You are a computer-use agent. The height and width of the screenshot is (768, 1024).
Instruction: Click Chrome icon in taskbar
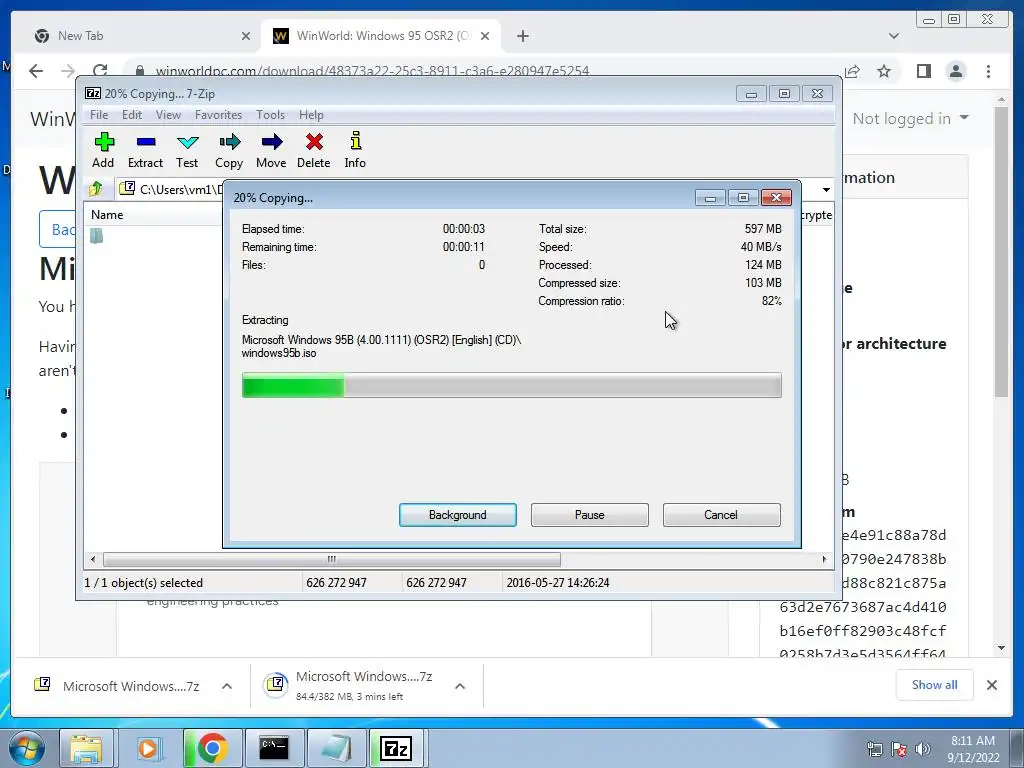(x=212, y=748)
